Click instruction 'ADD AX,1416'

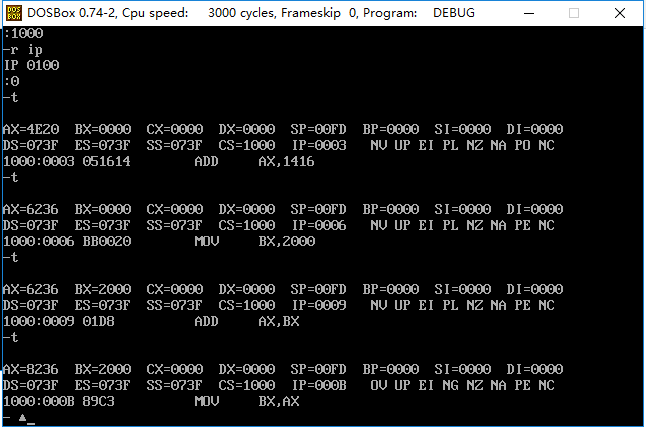coord(254,162)
